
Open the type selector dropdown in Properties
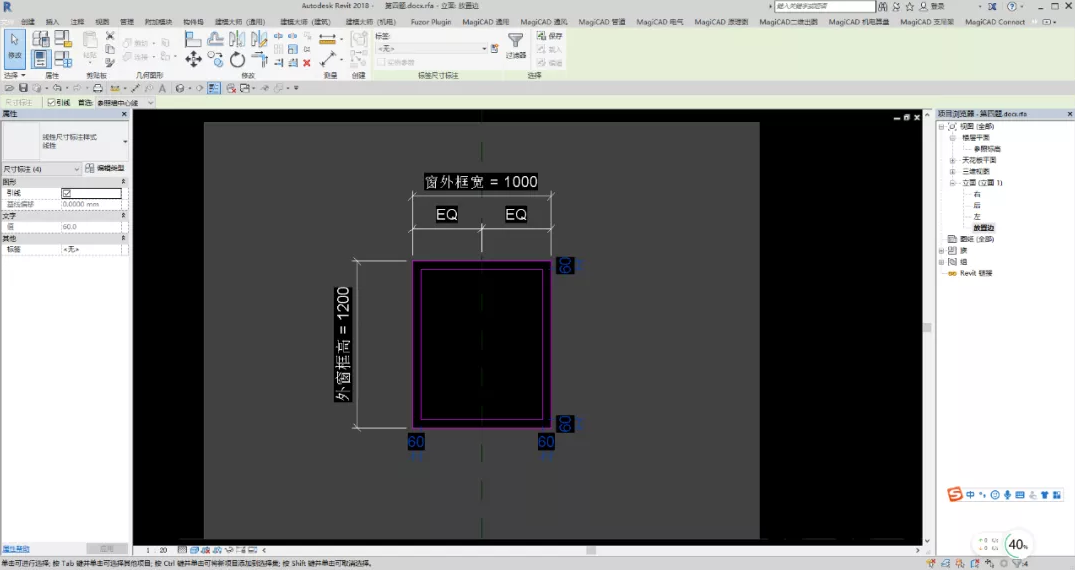[65, 141]
